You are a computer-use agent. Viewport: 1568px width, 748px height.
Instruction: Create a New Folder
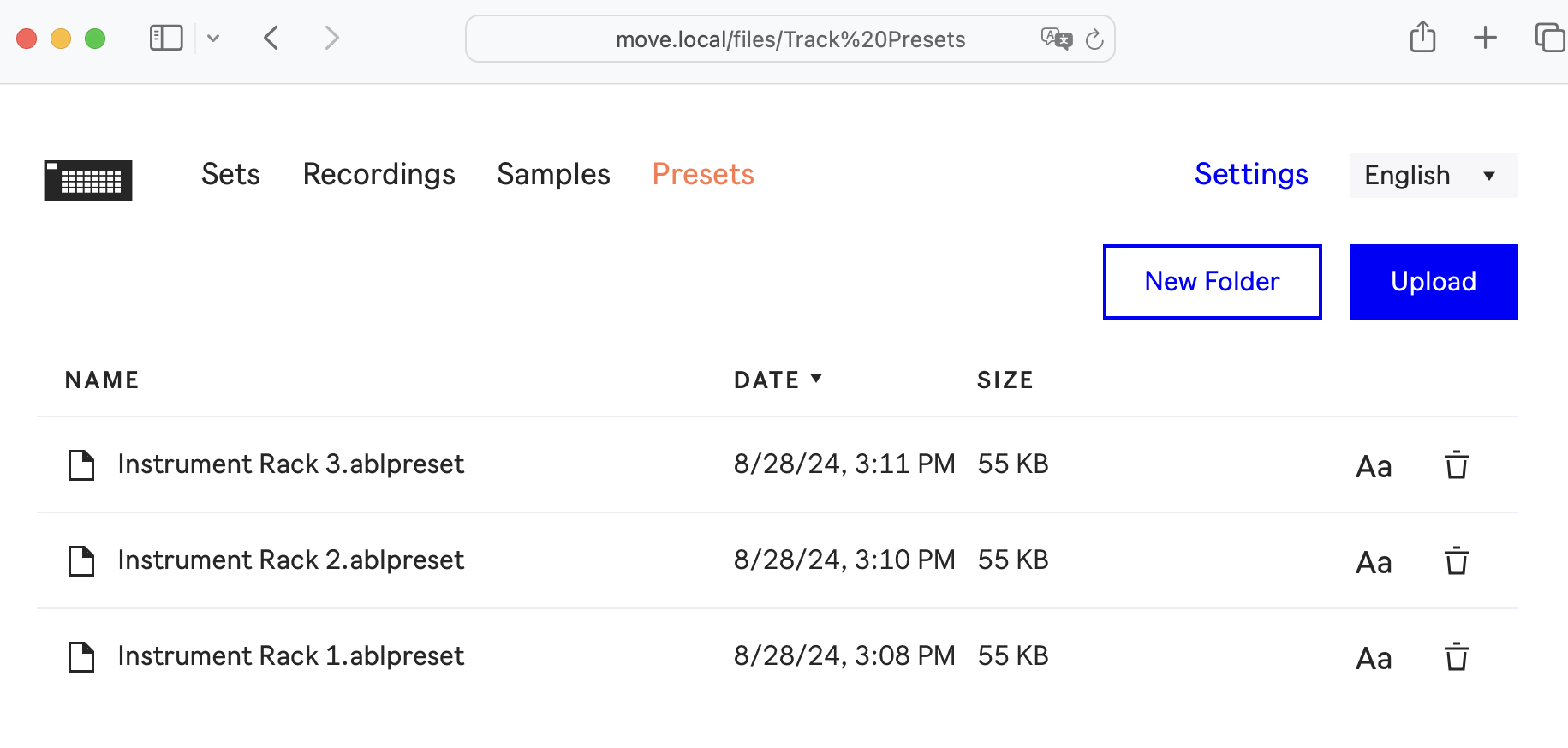pos(1212,282)
